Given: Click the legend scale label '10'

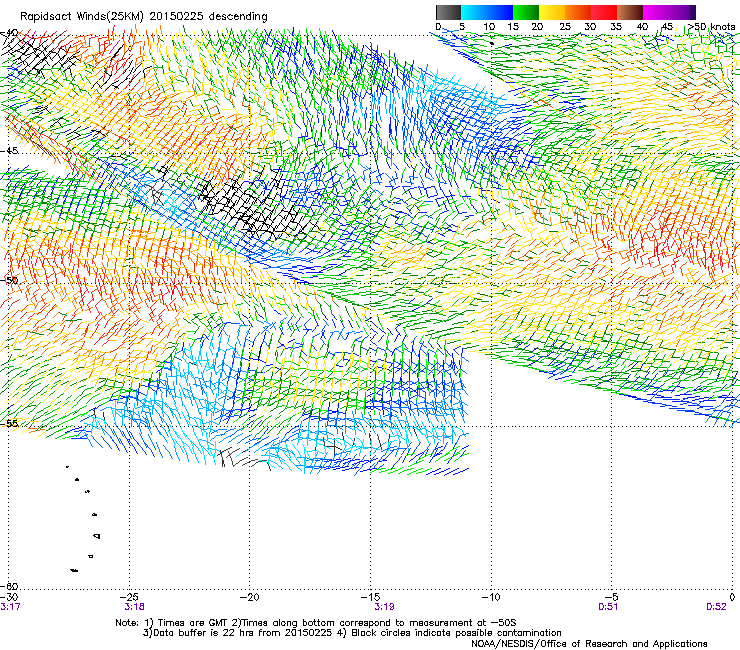Looking at the screenshot, I should click(489, 27).
